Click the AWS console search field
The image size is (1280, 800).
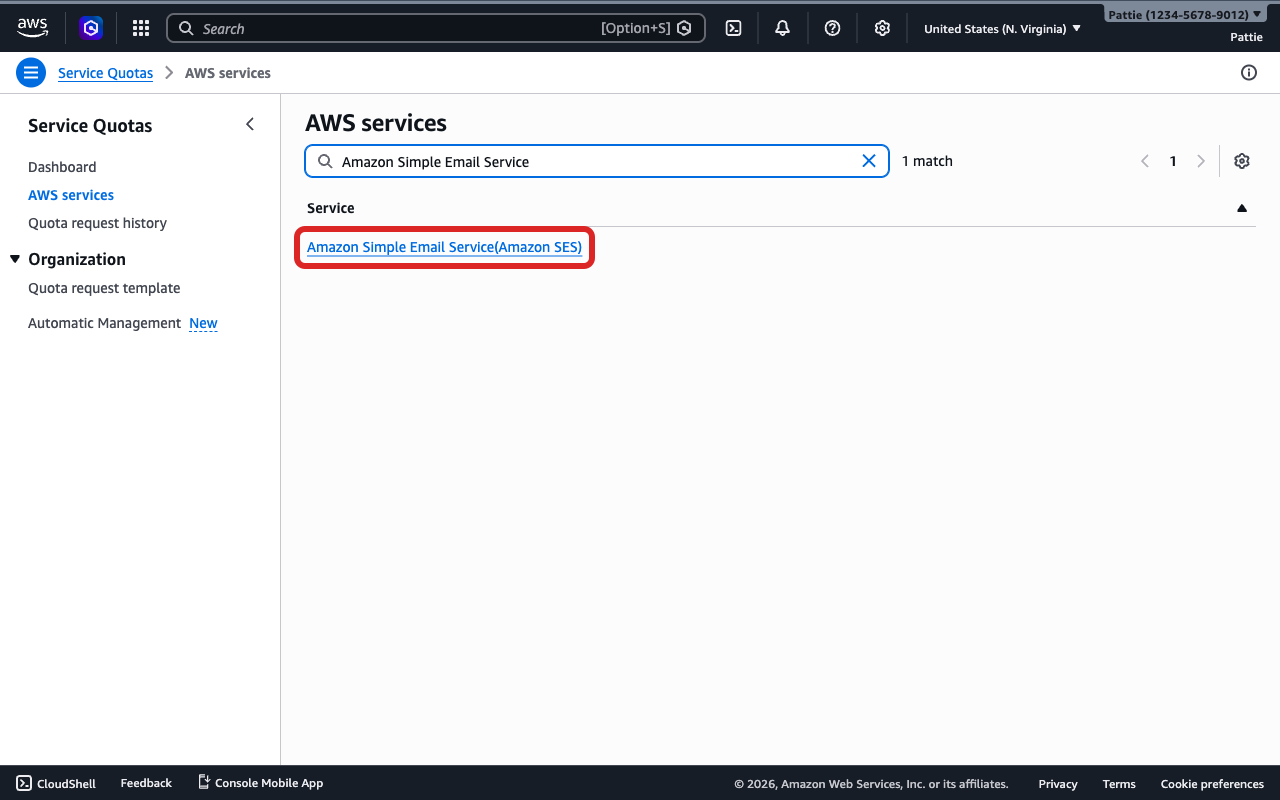coord(436,28)
